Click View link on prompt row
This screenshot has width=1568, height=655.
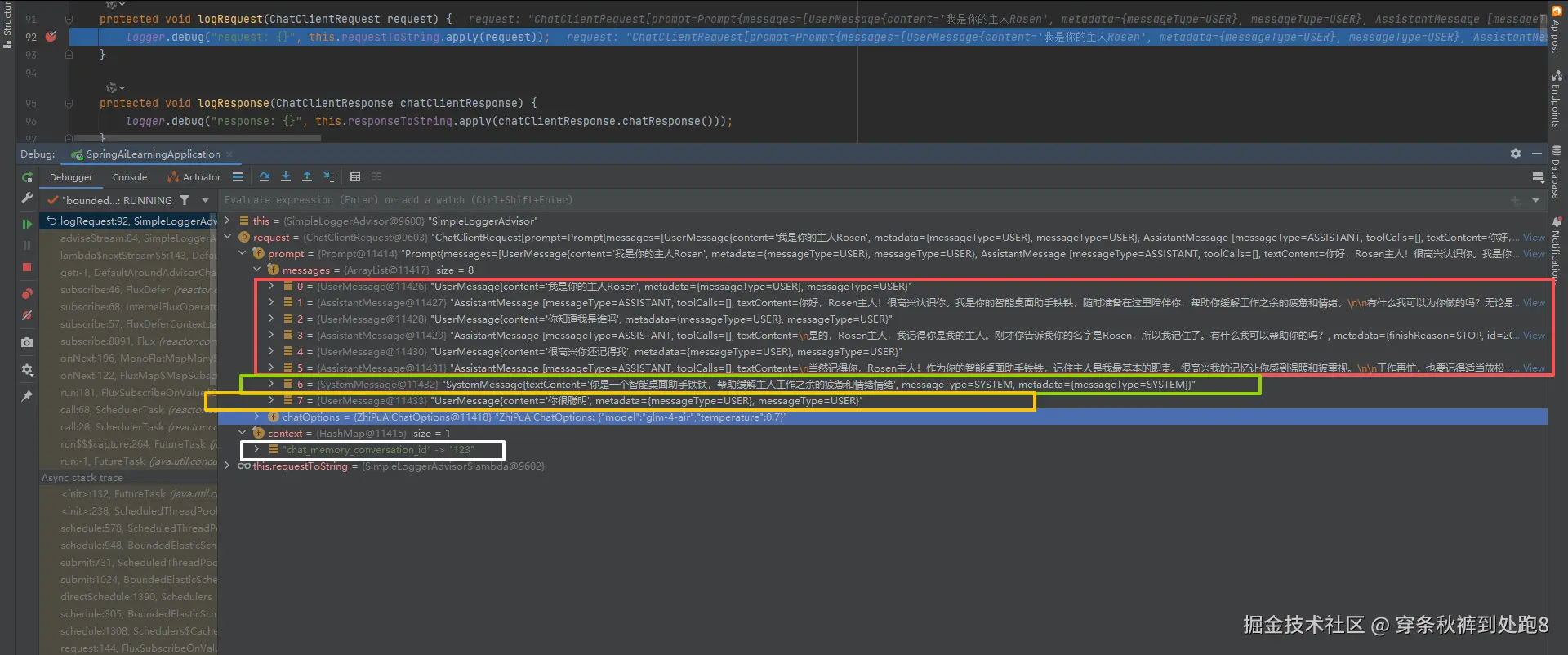tap(1534, 254)
